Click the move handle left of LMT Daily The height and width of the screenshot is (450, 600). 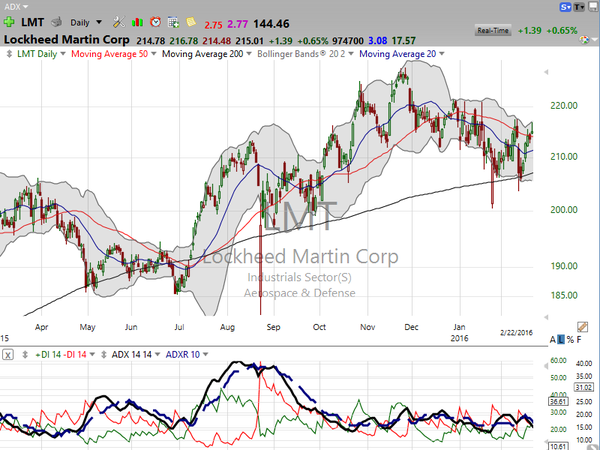click(9, 54)
